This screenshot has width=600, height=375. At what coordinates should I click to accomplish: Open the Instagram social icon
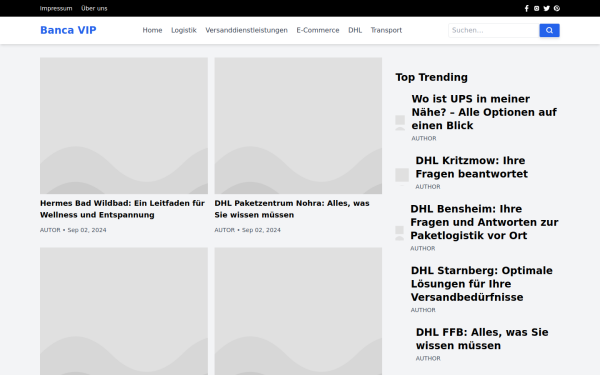click(x=536, y=8)
